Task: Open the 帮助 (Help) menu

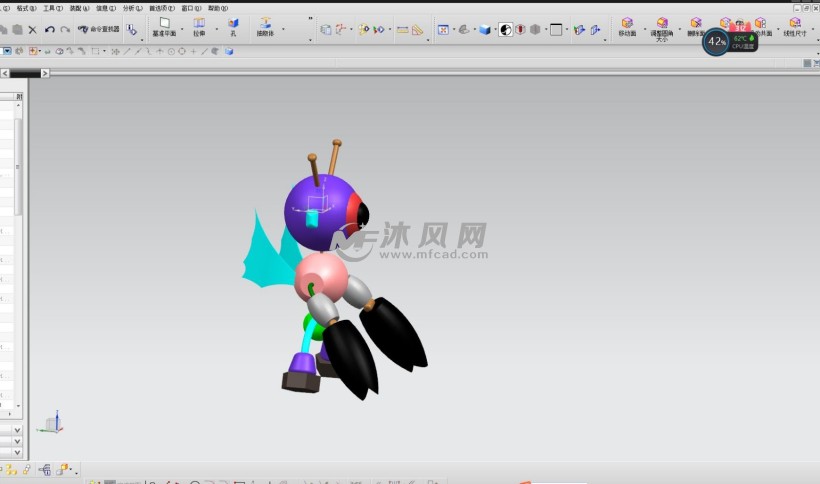Action: 218,8
